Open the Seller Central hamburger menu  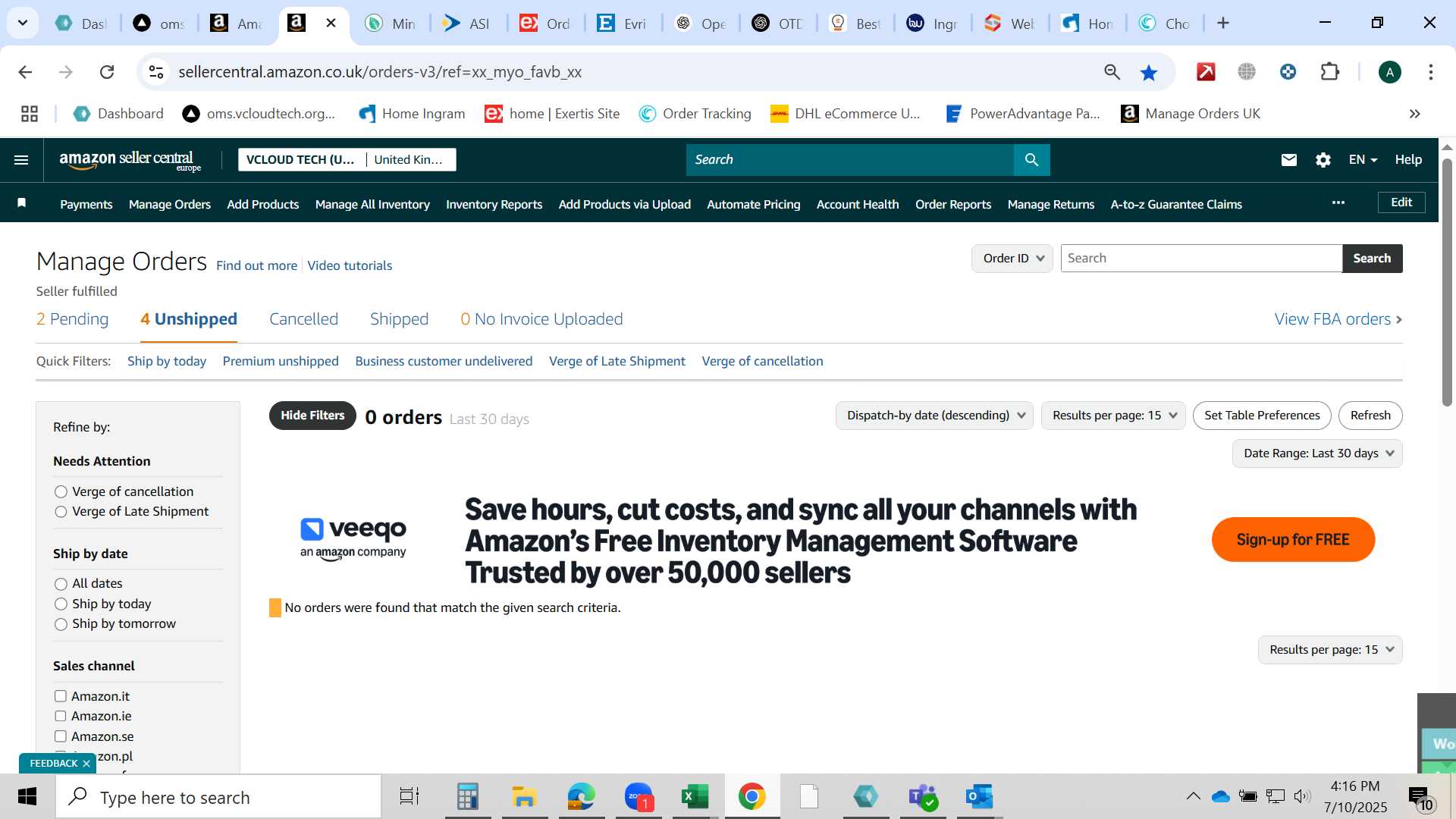pyautogui.click(x=21, y=160)
